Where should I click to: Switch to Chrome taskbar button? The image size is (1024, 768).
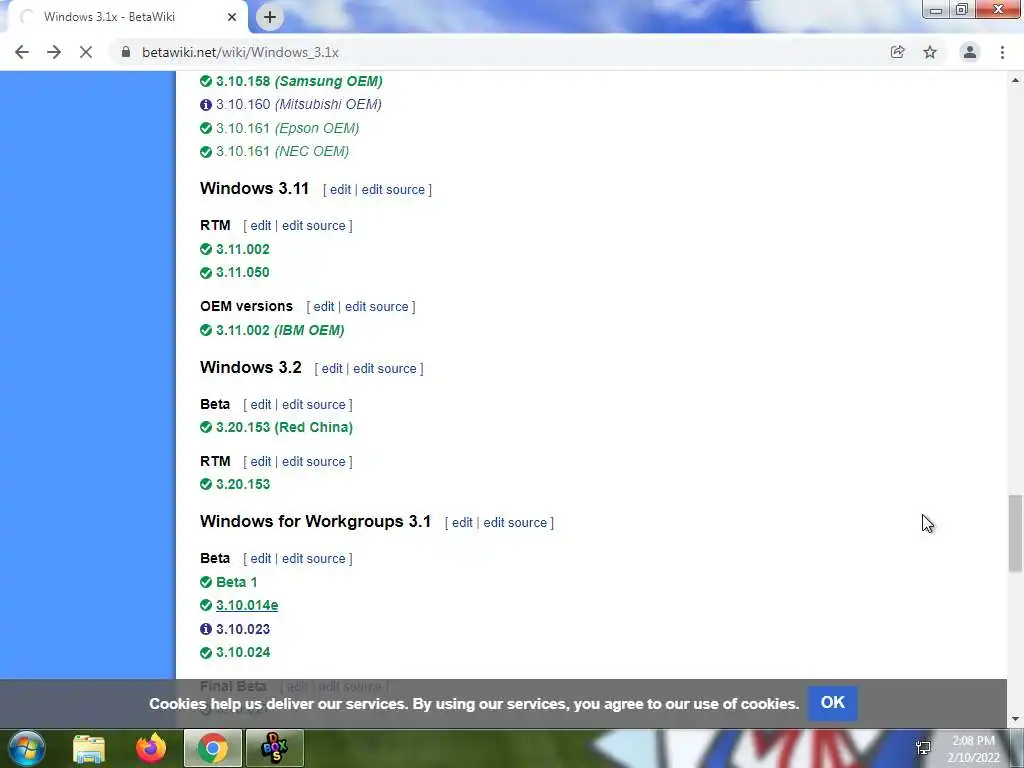(213, 748)
